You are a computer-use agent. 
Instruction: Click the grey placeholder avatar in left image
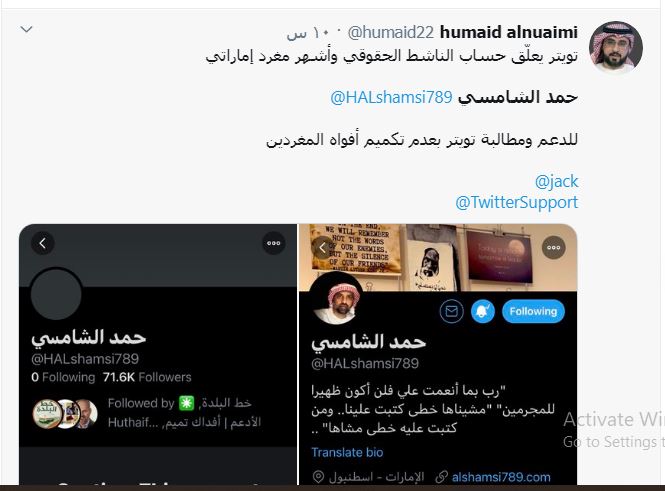(56, 294)
